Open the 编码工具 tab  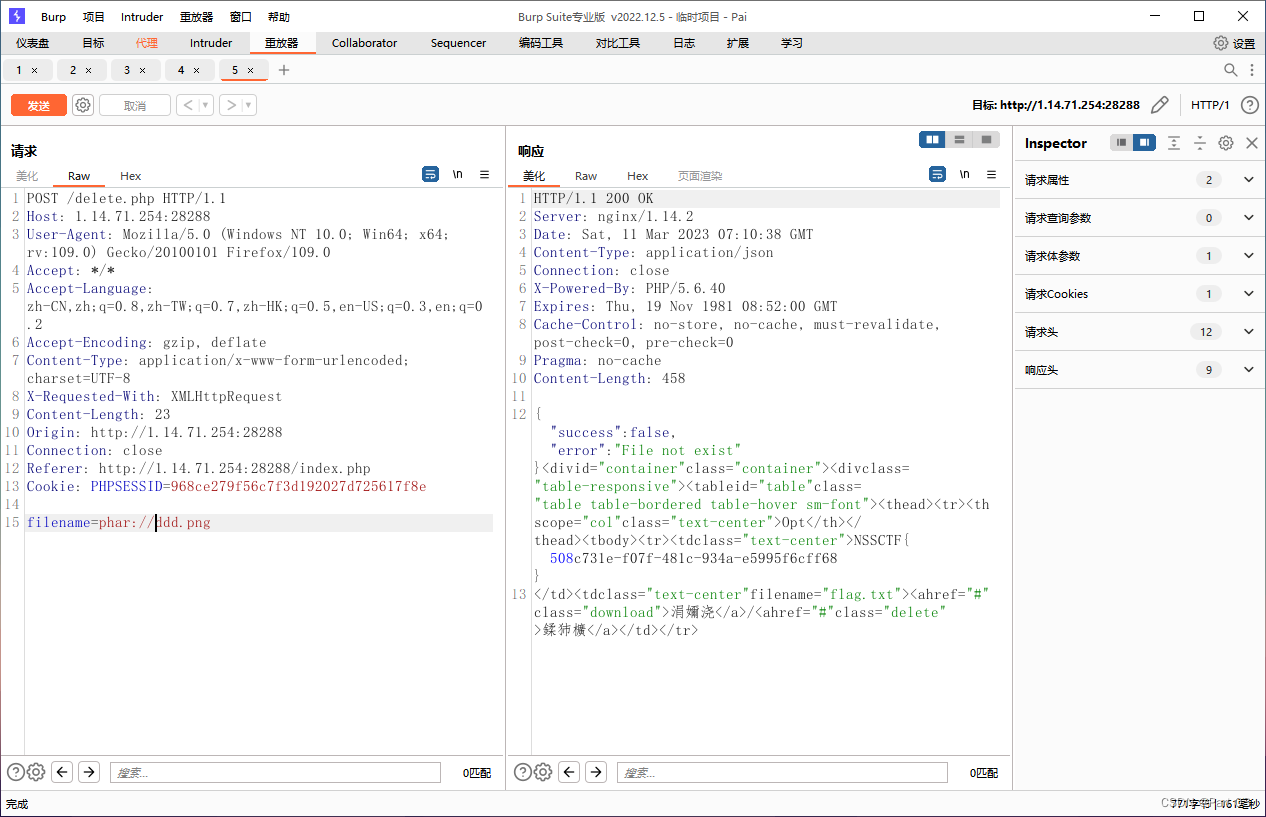point(541,43)
